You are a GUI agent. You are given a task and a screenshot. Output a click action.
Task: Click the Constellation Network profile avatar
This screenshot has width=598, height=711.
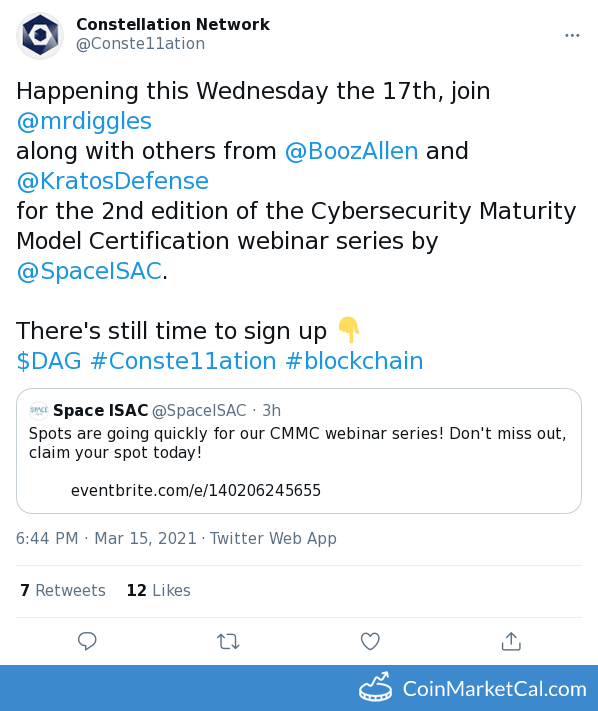[40, 35]
